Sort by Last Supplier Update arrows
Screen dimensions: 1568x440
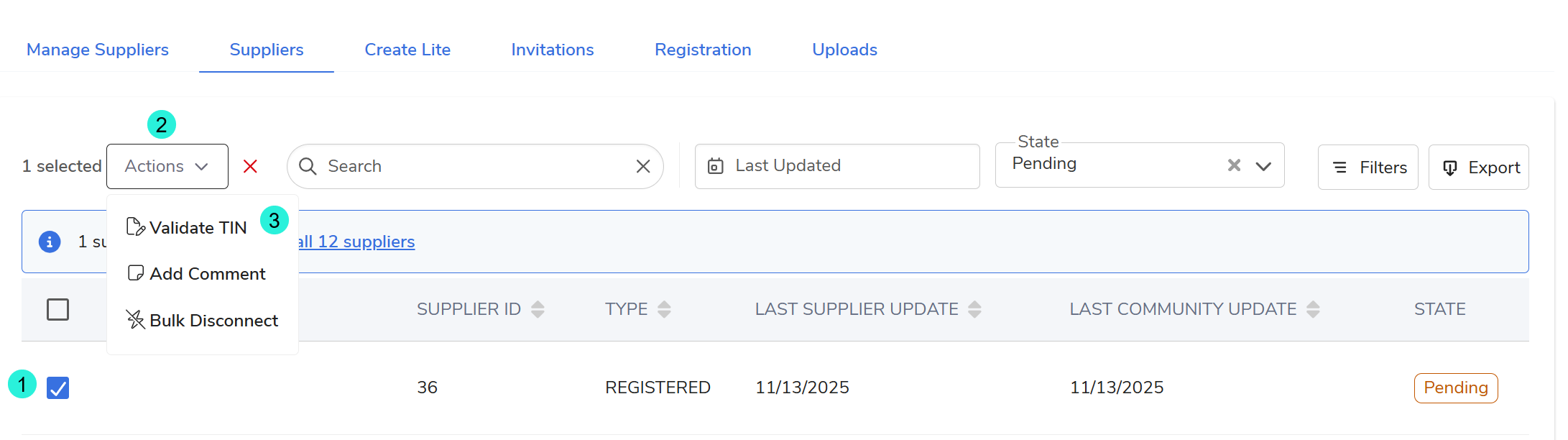(974, 309)
